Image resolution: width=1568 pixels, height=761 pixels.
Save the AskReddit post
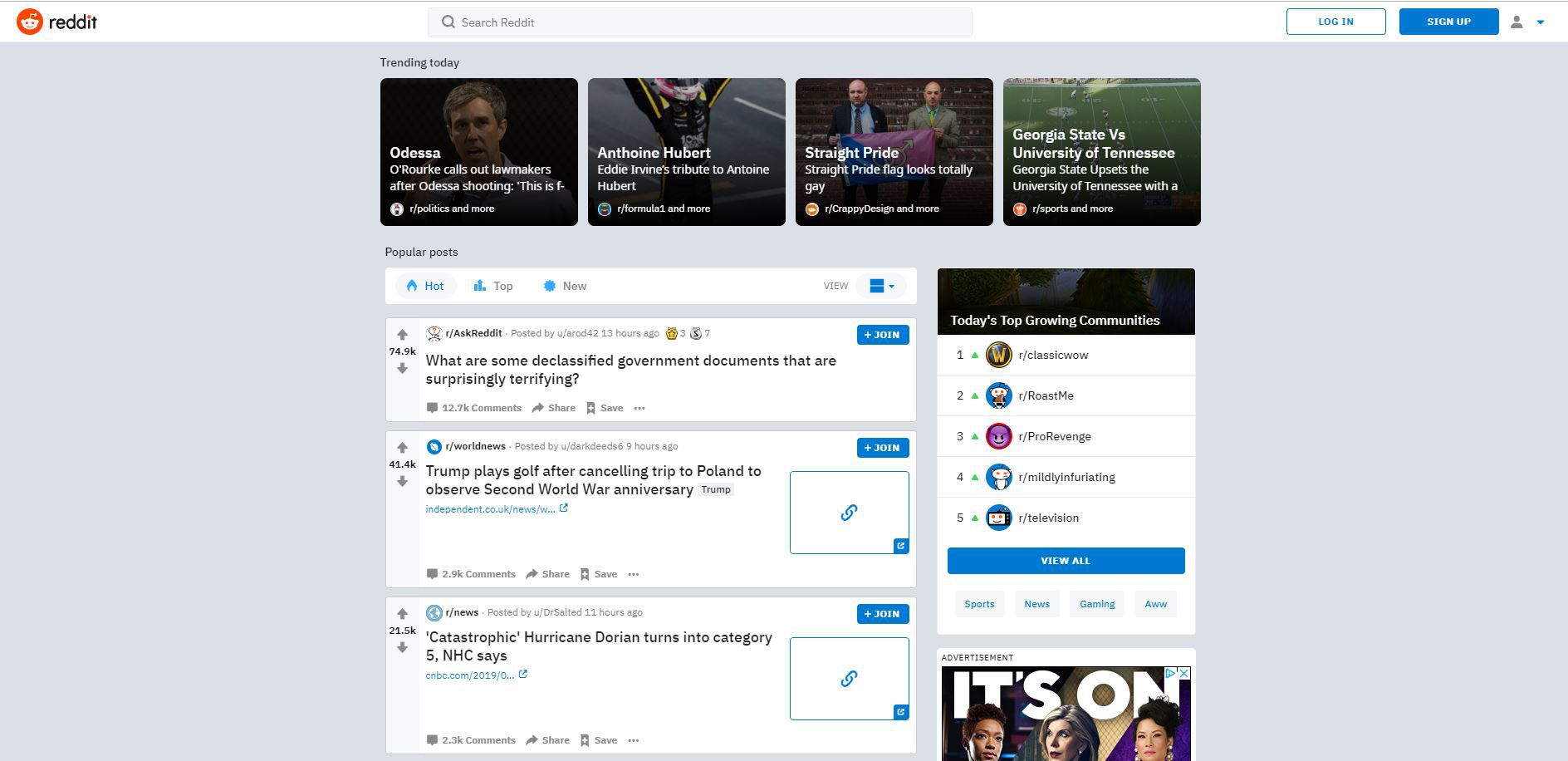pyautogui.click(x=605, y=408)
